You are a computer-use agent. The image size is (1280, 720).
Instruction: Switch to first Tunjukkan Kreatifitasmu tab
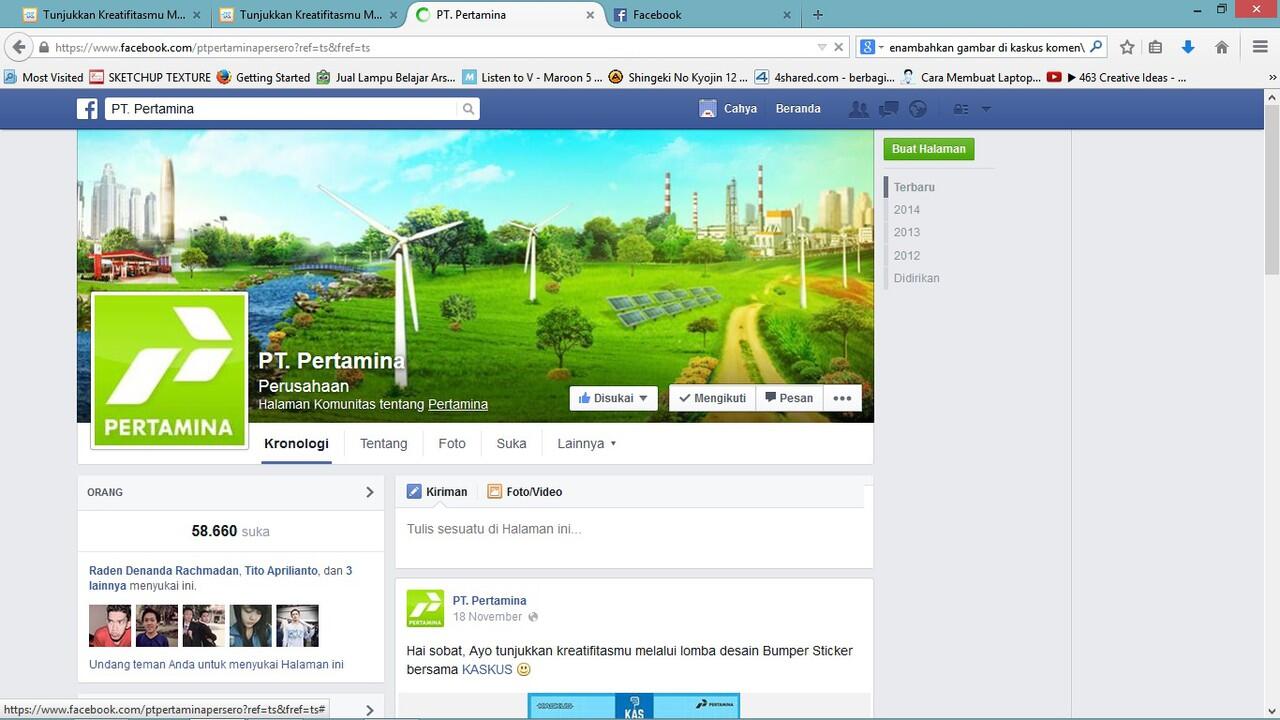tap(110, 15)
